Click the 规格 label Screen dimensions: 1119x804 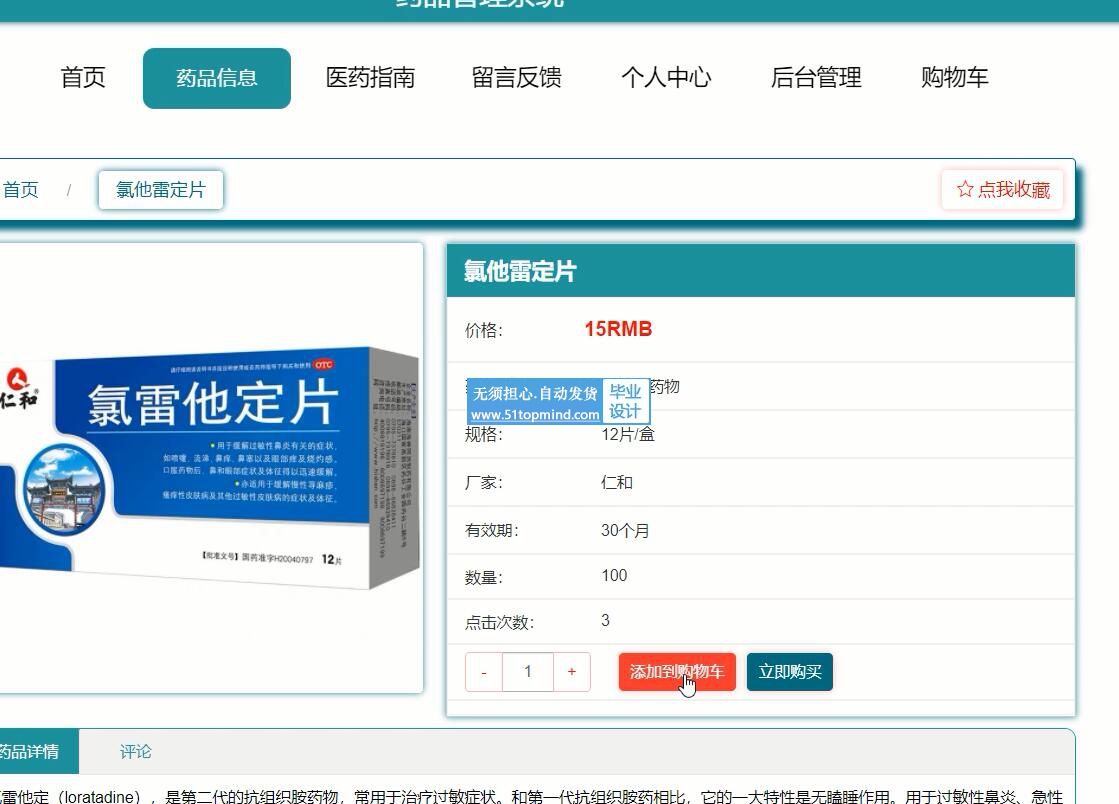[483, 435]
